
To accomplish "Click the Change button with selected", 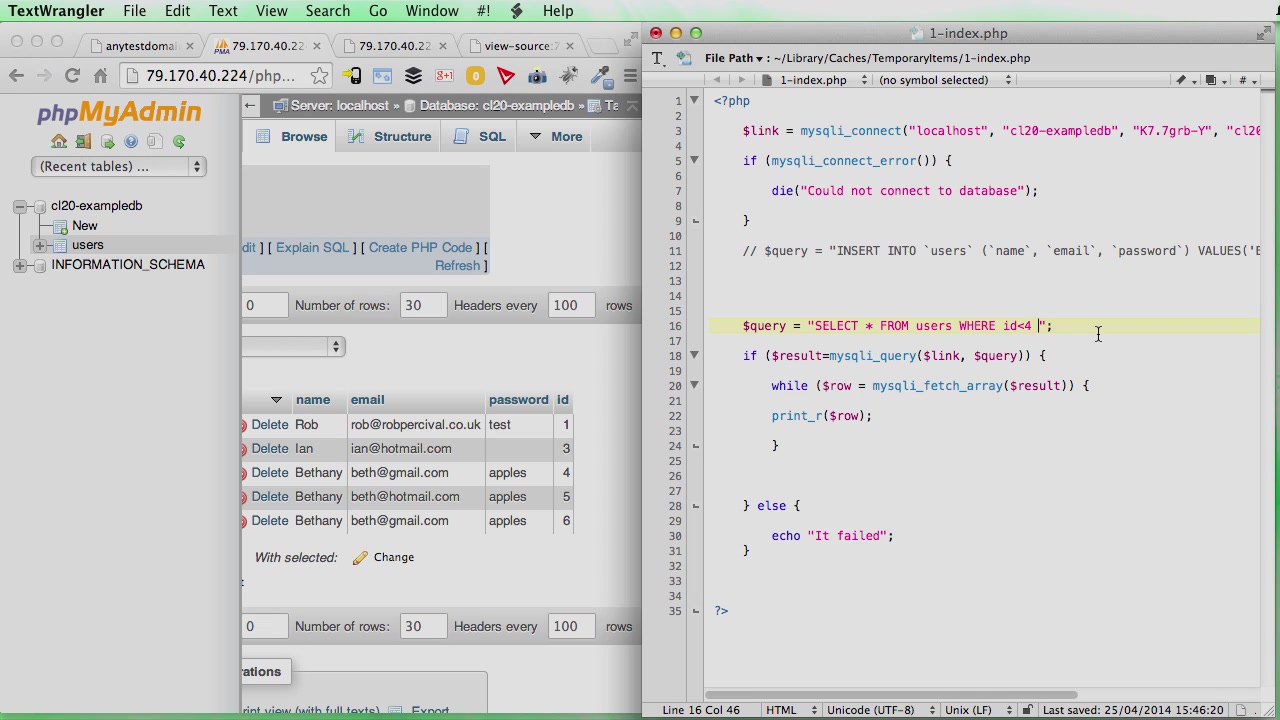I will (x=383, y=558).
